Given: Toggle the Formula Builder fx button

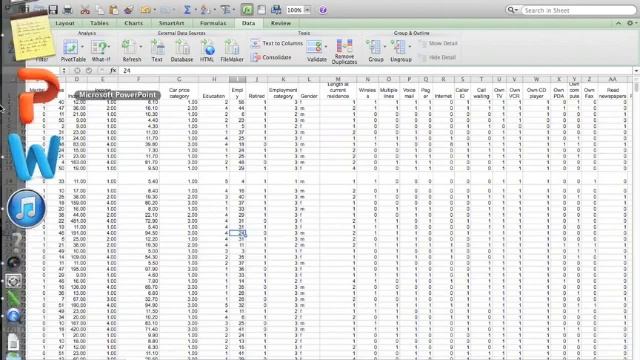Looking at the screenshot, I should tap(247, 9).
